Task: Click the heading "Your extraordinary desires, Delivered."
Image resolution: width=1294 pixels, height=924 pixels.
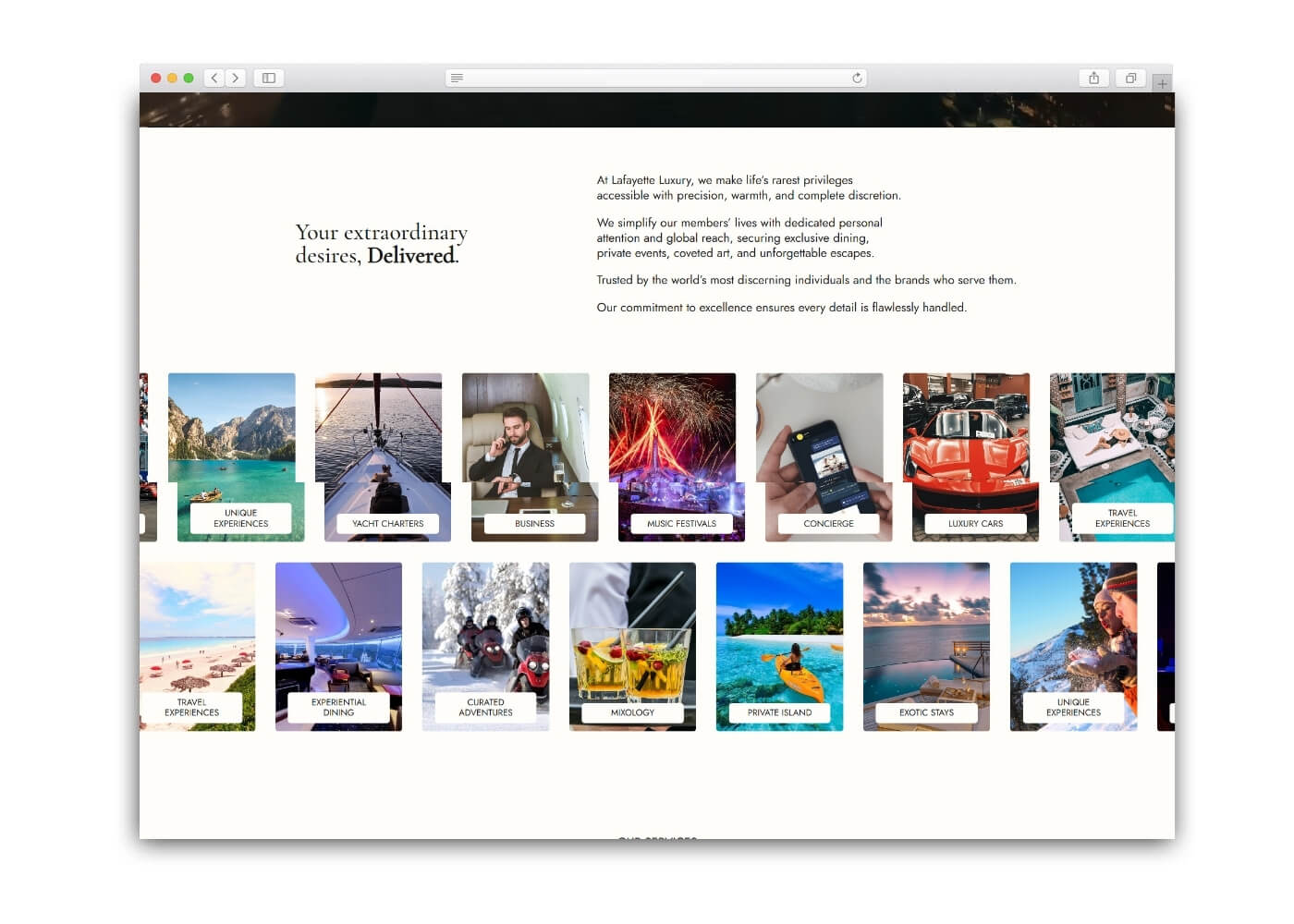Action: (x=381, y=244)
